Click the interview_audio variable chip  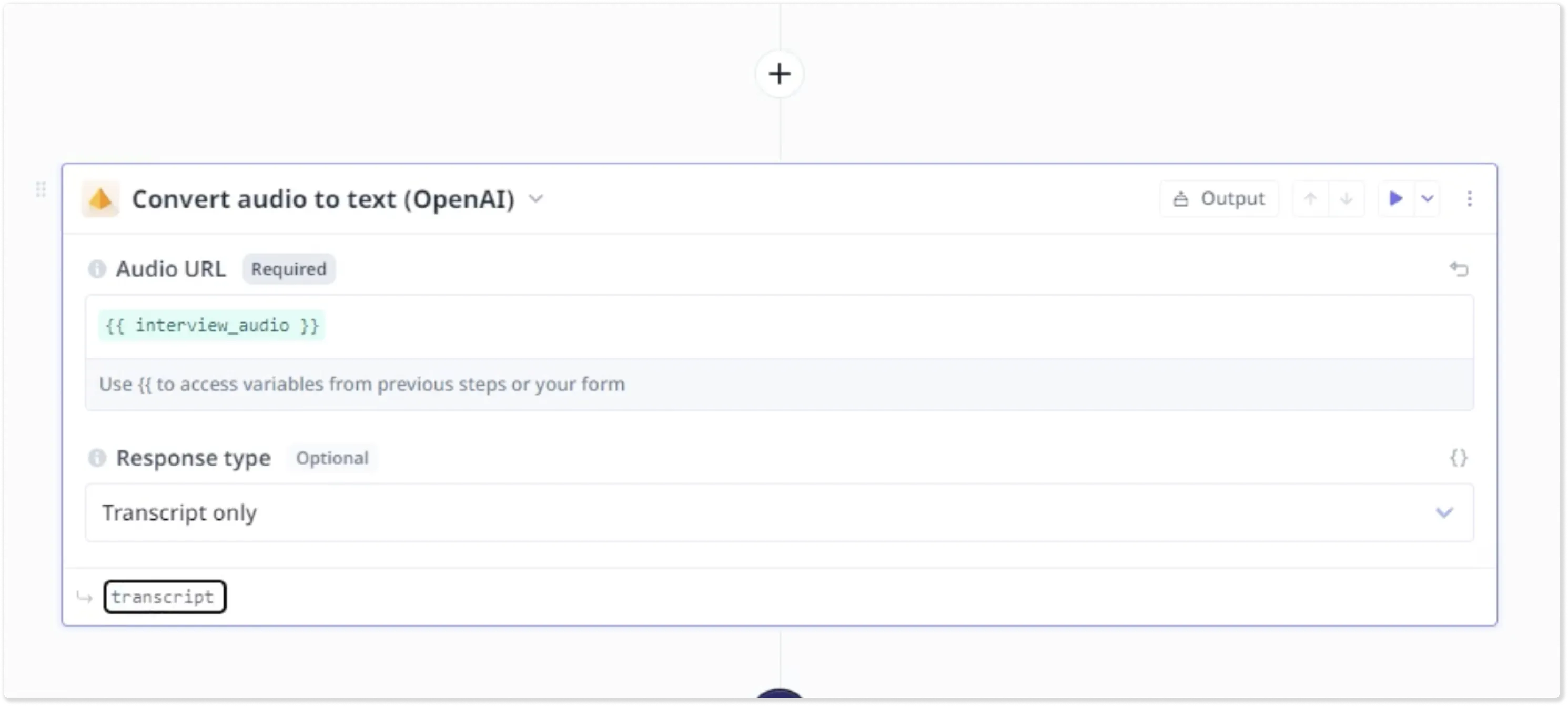coord(212,326)
